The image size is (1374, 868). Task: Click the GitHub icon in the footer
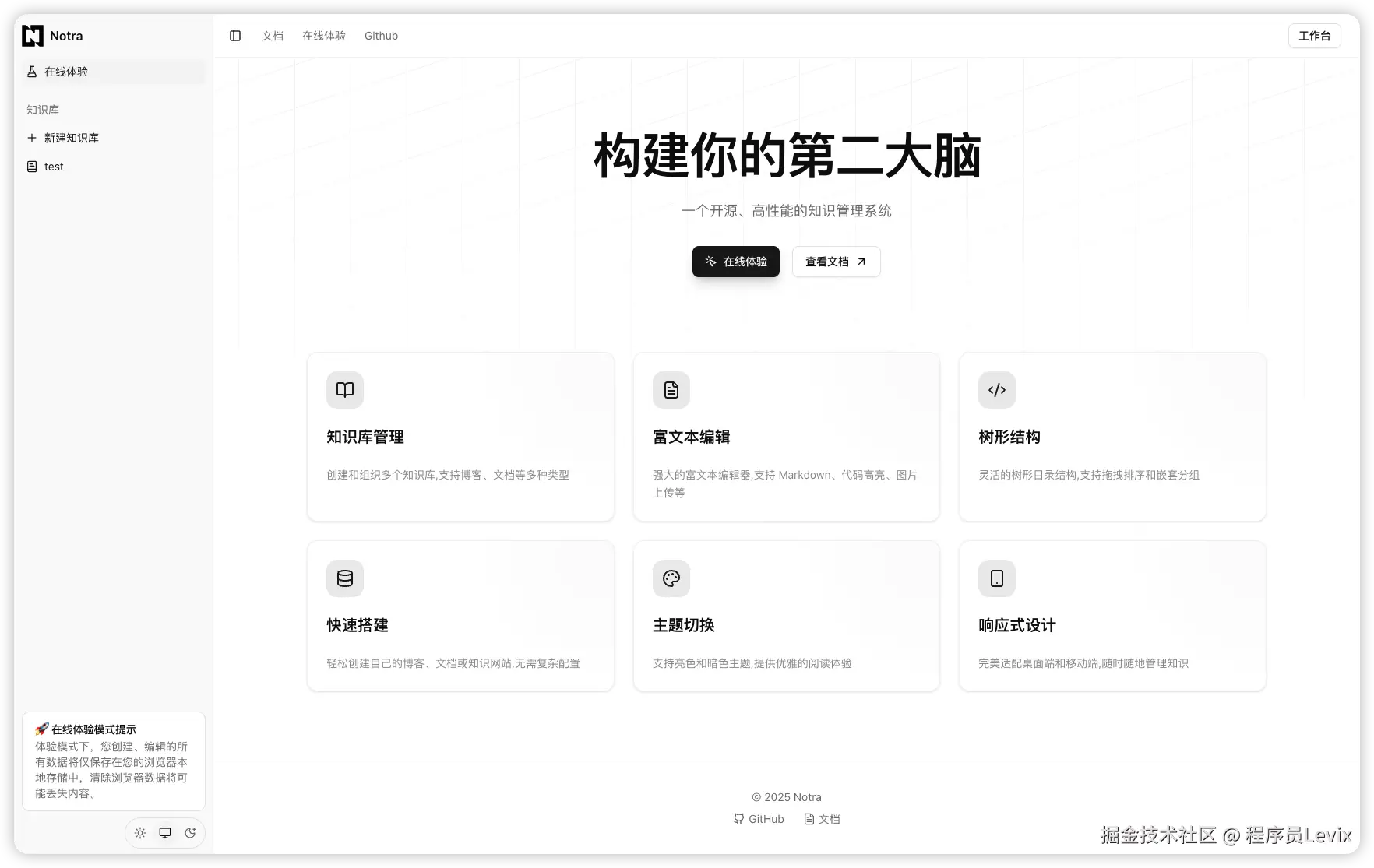click(x=738, y=819)
